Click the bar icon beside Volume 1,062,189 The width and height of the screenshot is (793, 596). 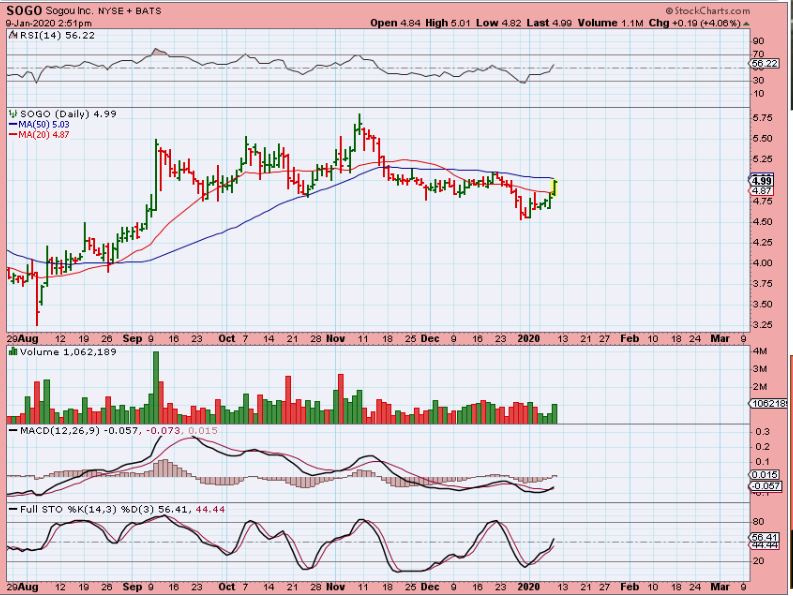point(13,352)
